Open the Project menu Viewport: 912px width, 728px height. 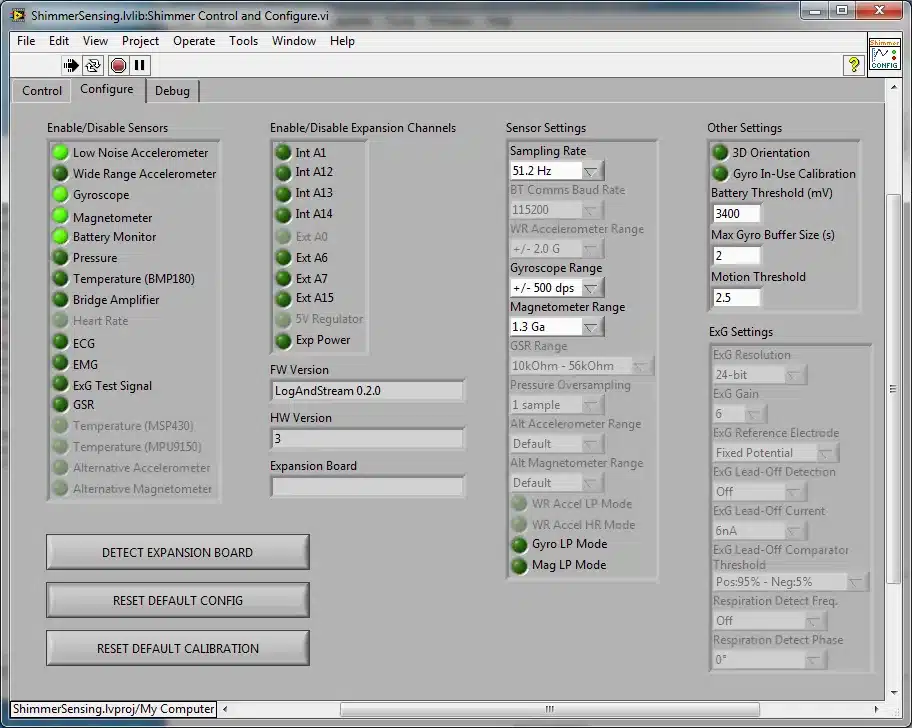140,41
